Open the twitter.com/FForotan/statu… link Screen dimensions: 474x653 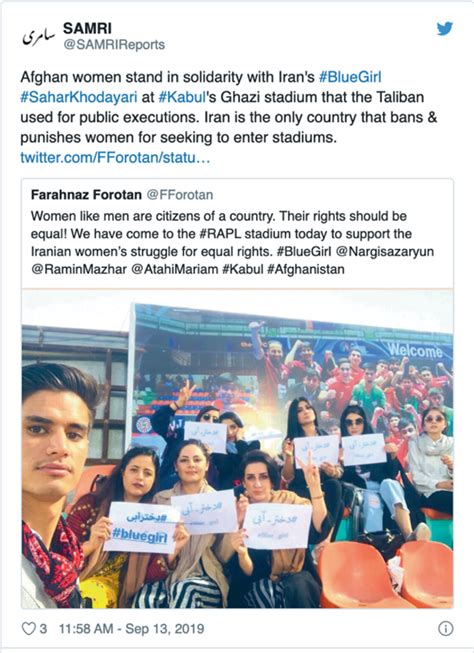pos(115,157)
